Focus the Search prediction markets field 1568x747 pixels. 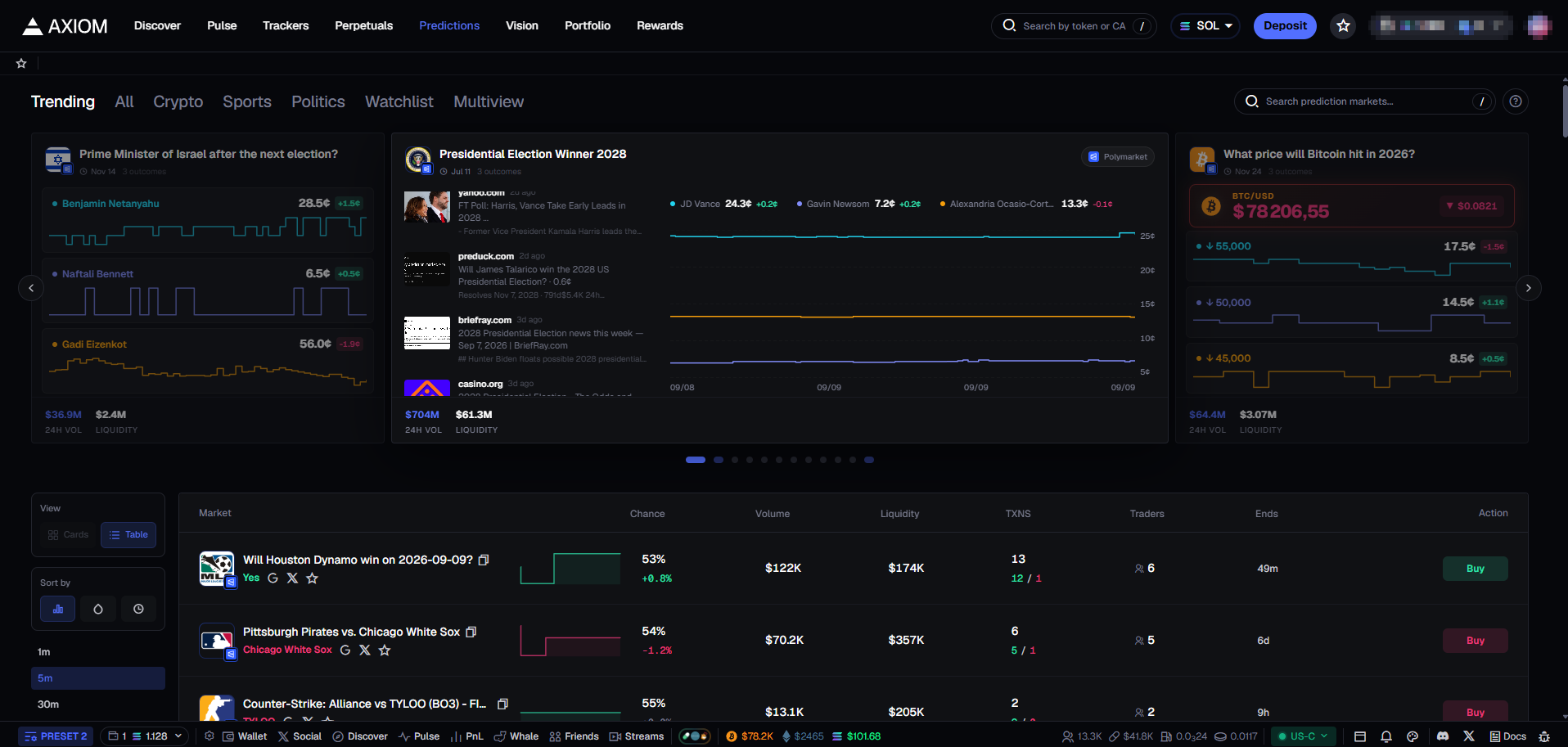click(1364, 101)
